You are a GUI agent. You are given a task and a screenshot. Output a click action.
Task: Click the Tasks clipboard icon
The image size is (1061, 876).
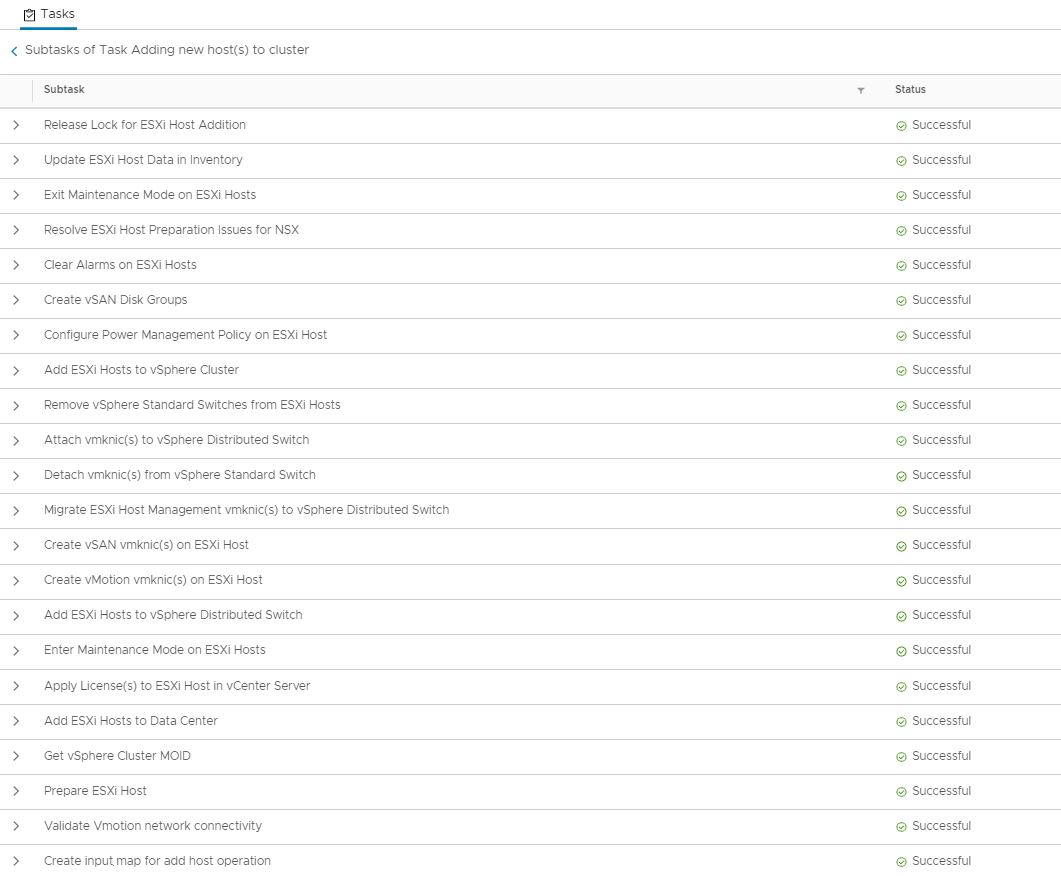click(29, 15)
